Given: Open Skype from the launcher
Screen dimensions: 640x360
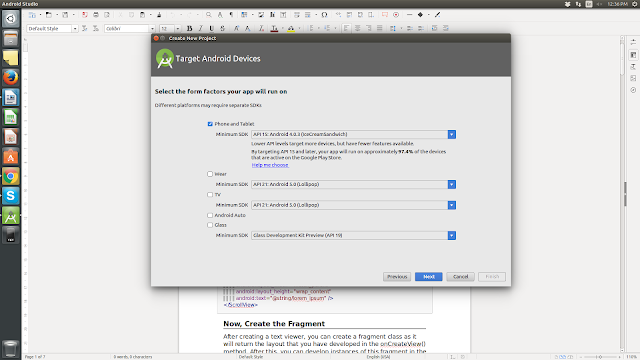Looking at the screenshot, I should (x=11, y=196).
